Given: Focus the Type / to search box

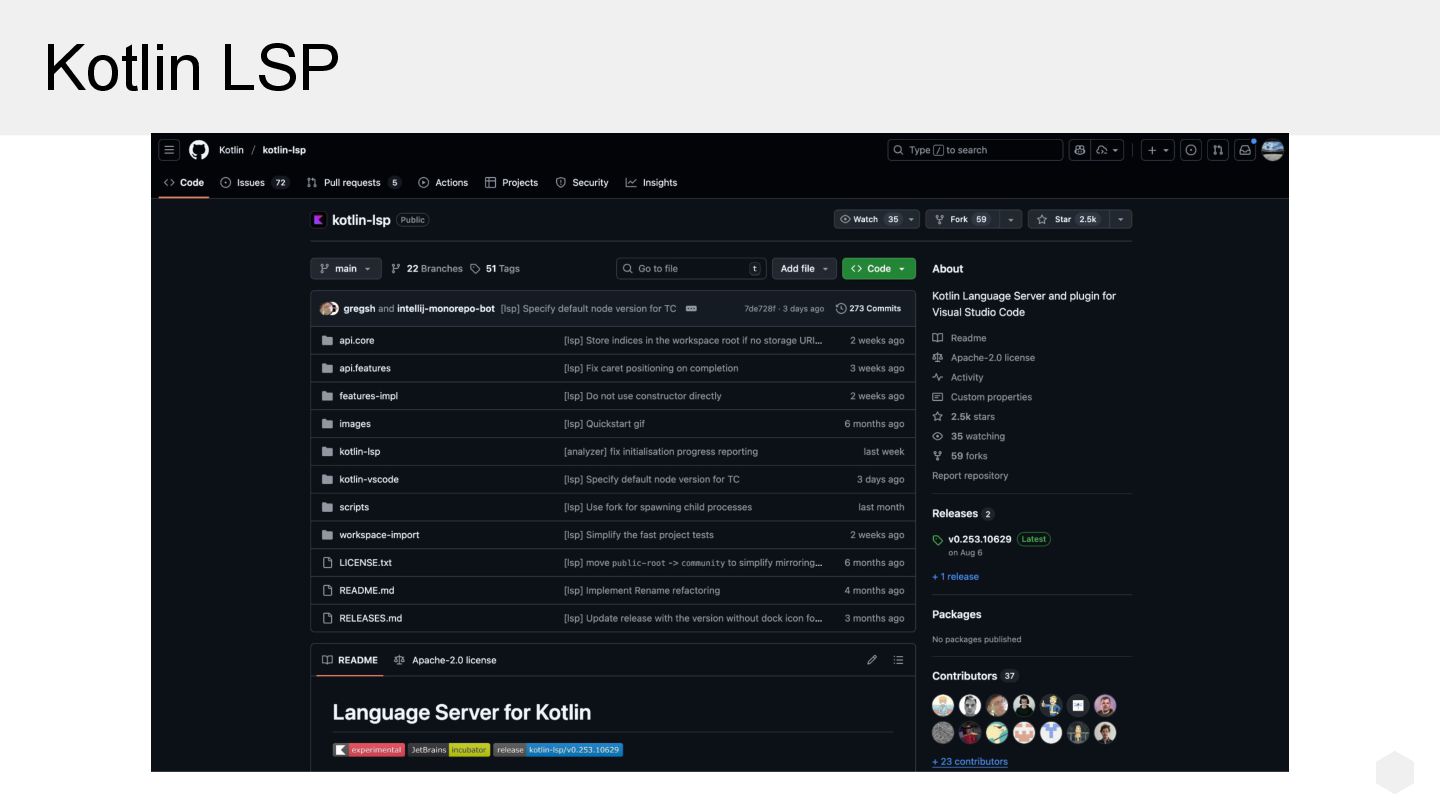Looking at the screenshot, I should [975, 150].
